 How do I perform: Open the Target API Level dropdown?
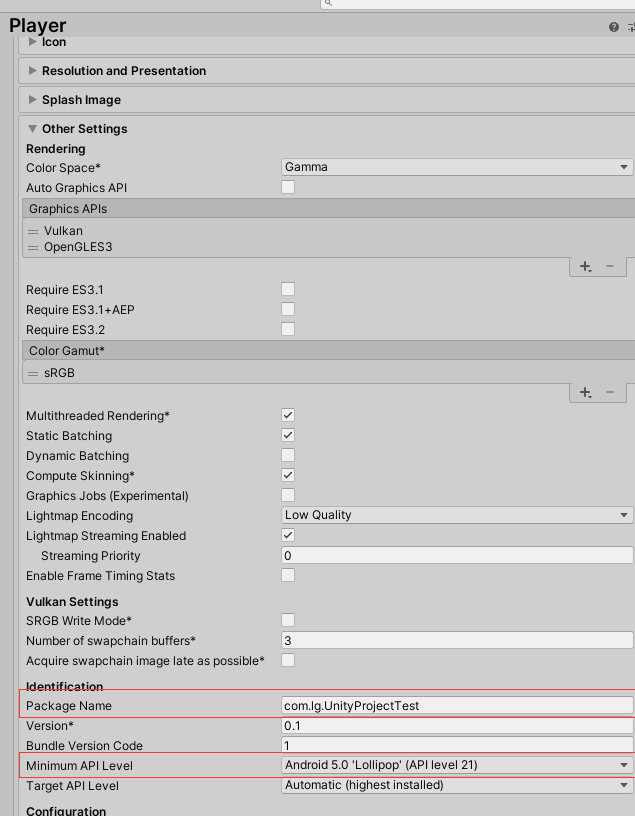(x=457, y=785)
